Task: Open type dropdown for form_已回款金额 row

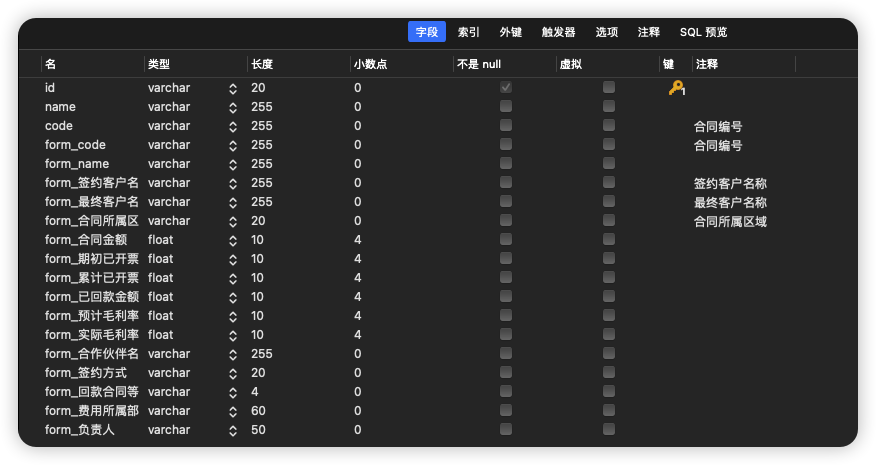Action: click(x=233, y=297)
